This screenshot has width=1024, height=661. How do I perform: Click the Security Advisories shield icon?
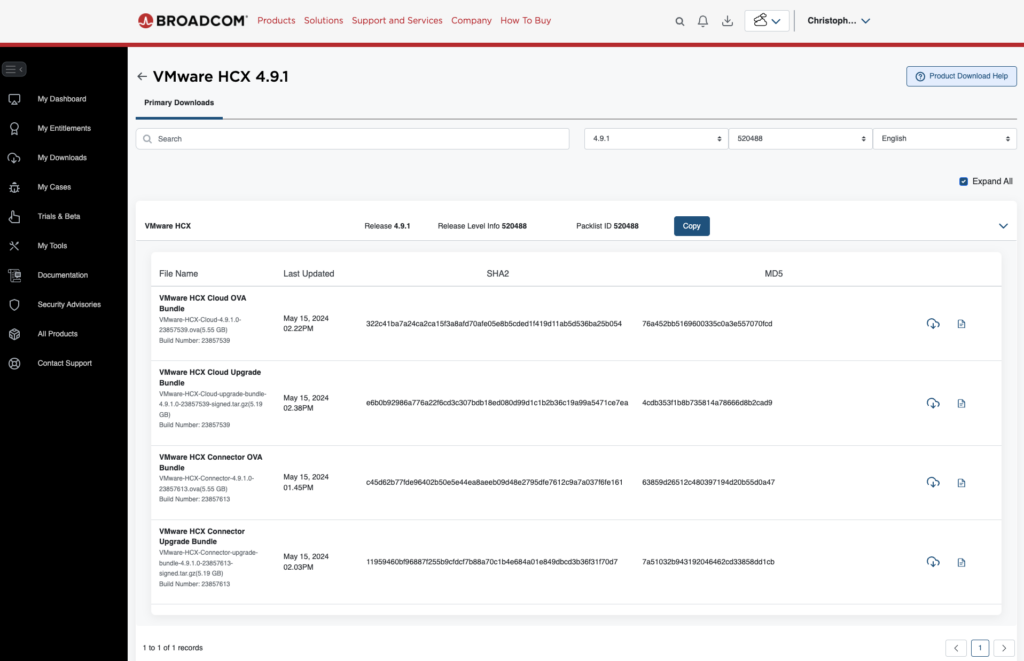pos(14,305)
